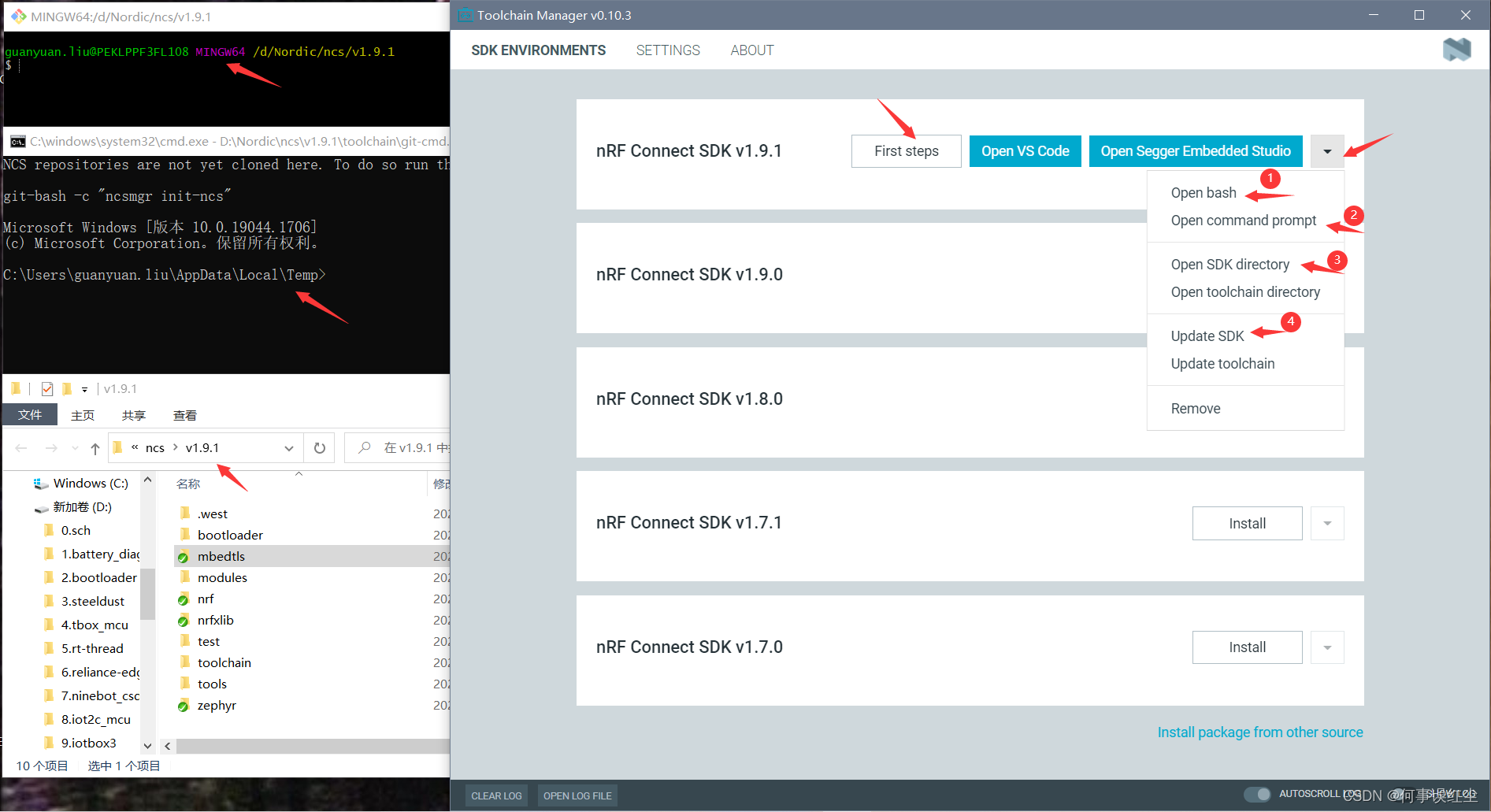Screen dimensions: 1491x812
Task: Click the search magnifier icon in Explorer
Action: (x=365, y=447)
